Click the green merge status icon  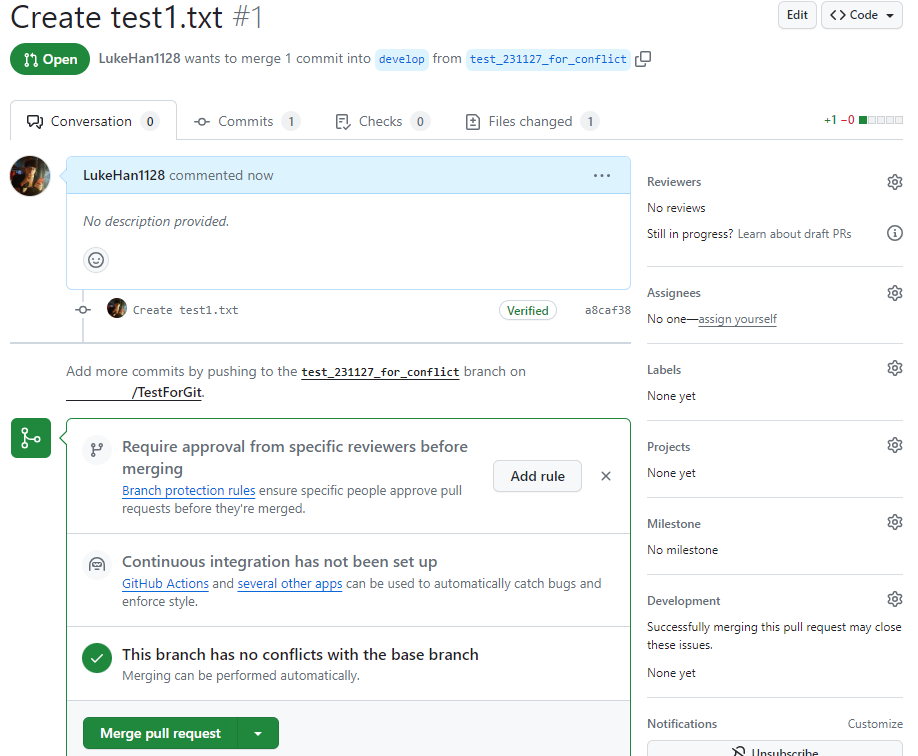31,438
